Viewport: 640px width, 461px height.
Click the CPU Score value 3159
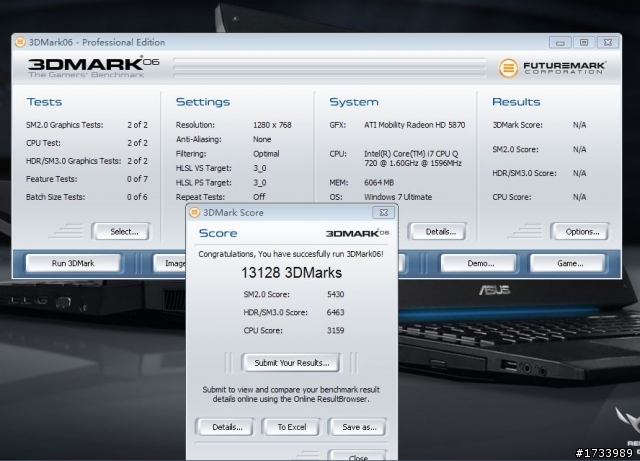coord(336,330)
